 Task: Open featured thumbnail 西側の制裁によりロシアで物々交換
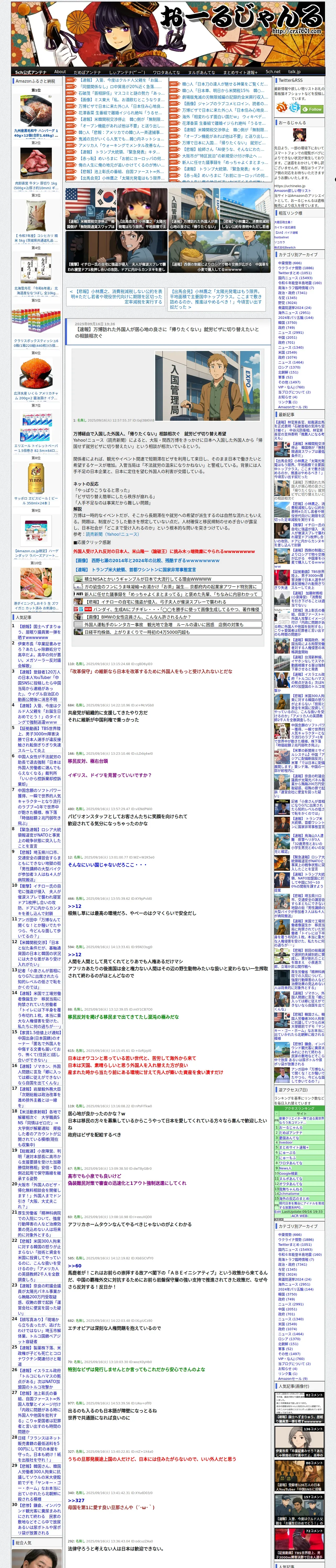coord(219,251)
